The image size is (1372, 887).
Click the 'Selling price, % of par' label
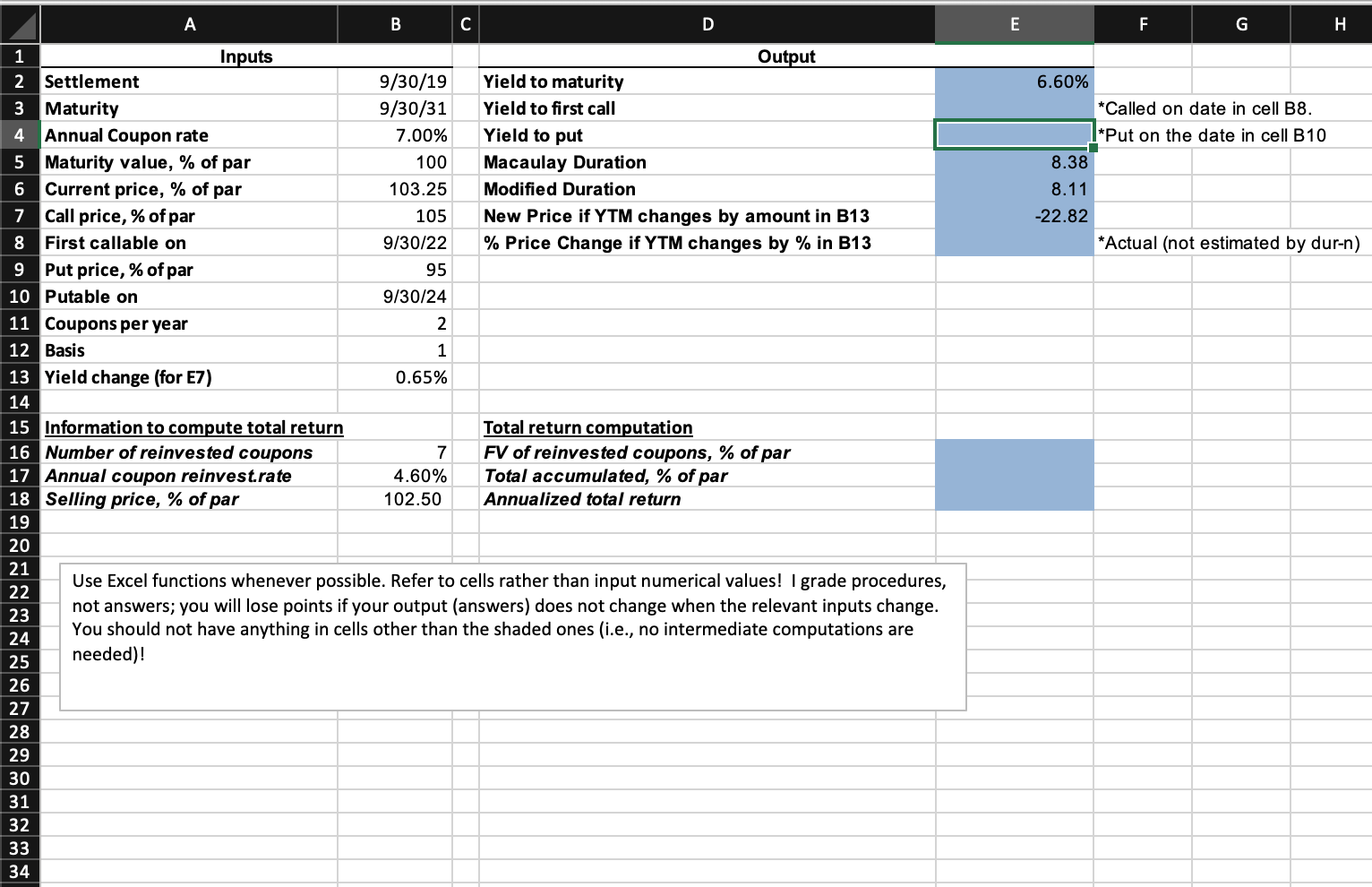click(141, 499)
